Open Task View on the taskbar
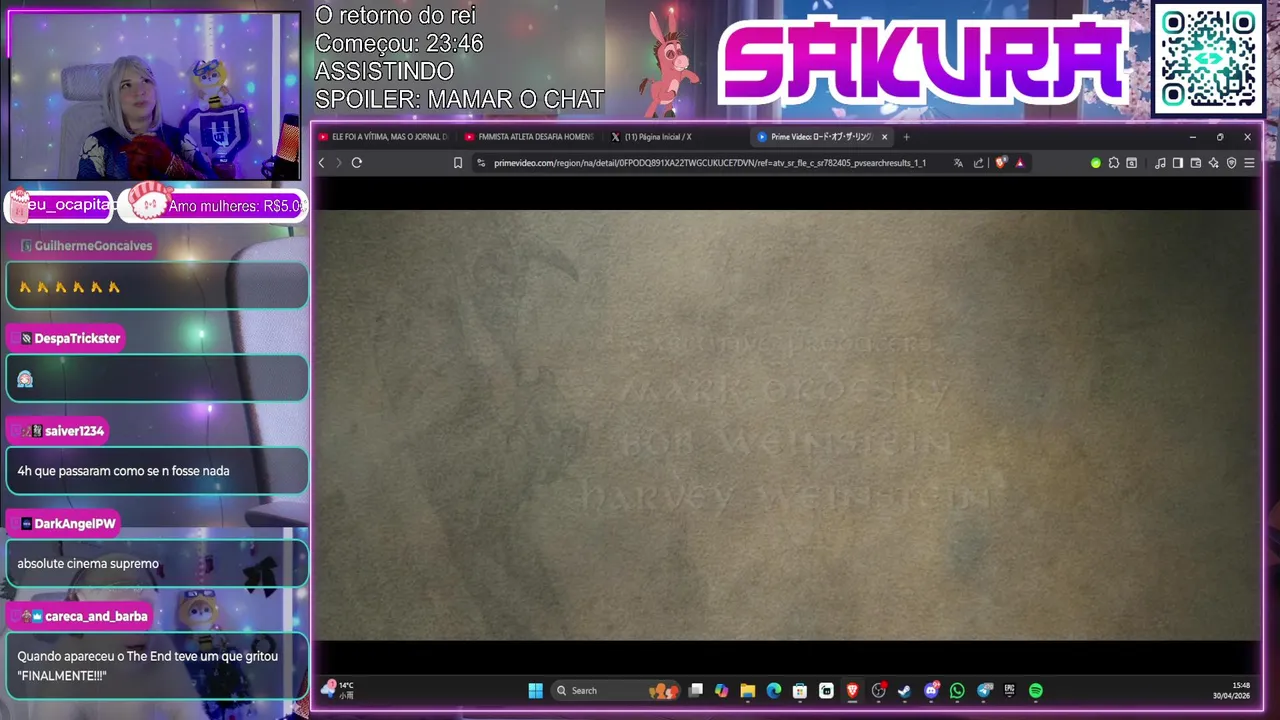Image resolution: width=1280 pixels, height=720 pixels. 696,691
